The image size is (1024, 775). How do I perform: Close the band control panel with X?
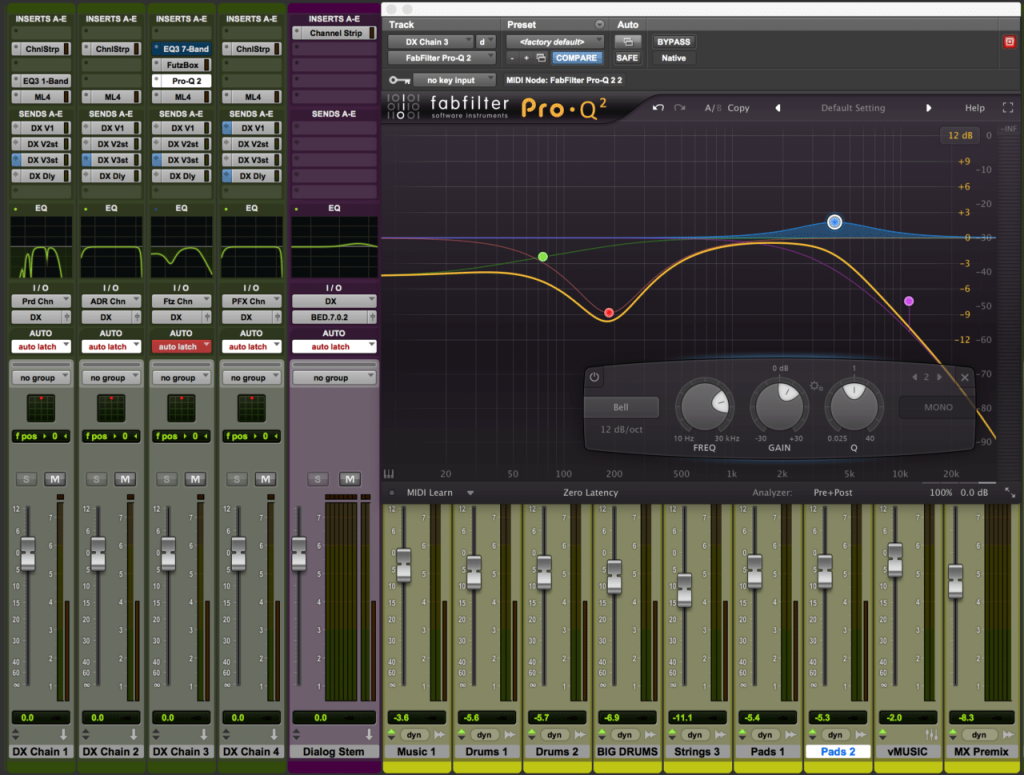click(x=965, y=377)
